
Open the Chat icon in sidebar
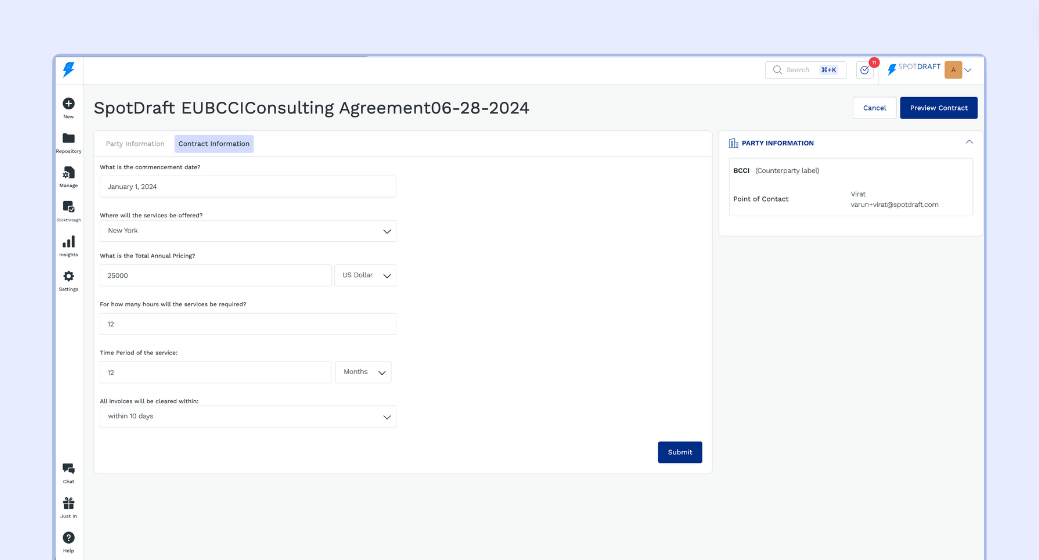(x=68, y=469)
